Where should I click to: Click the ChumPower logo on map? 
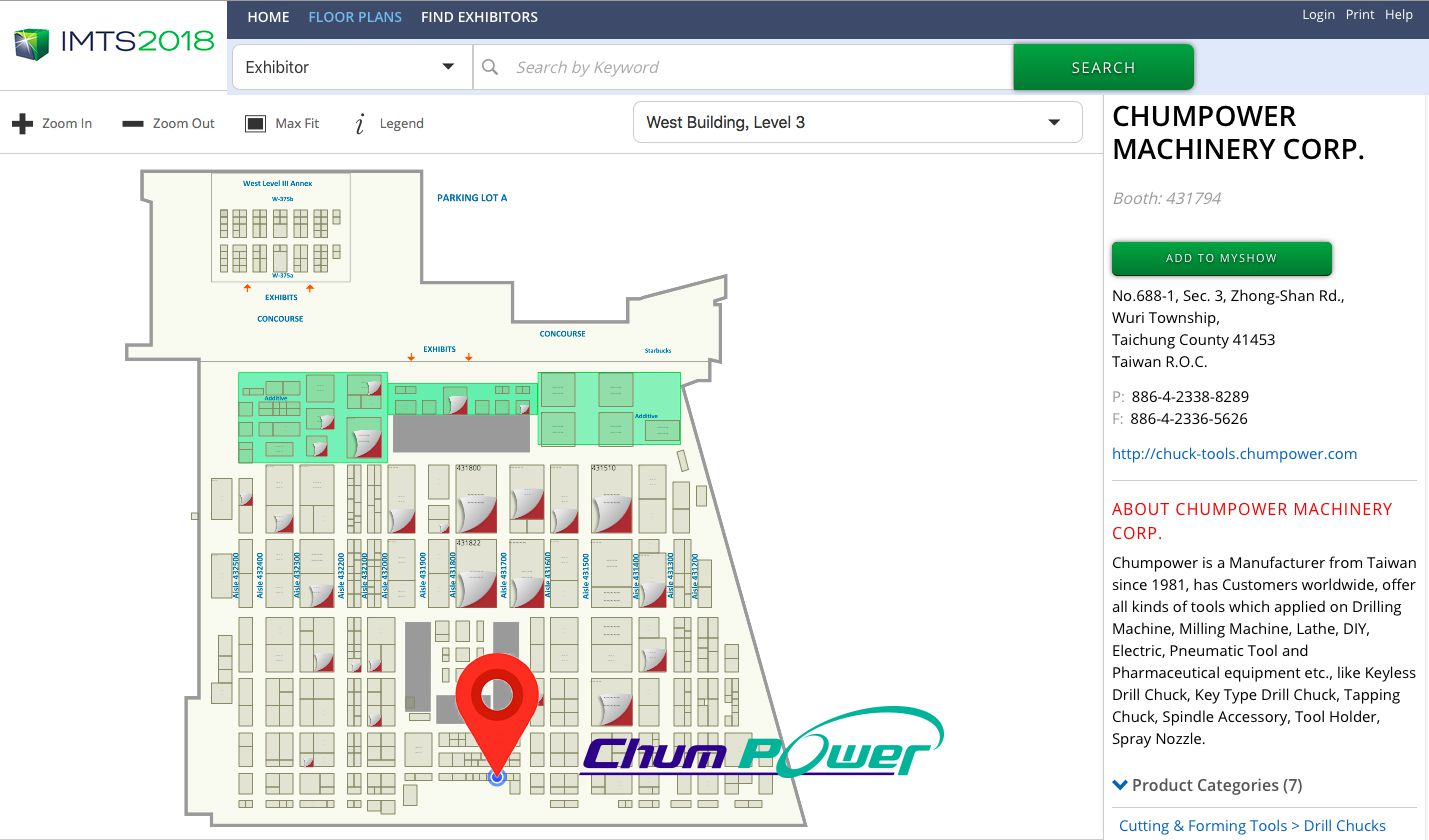click(760, 745)
